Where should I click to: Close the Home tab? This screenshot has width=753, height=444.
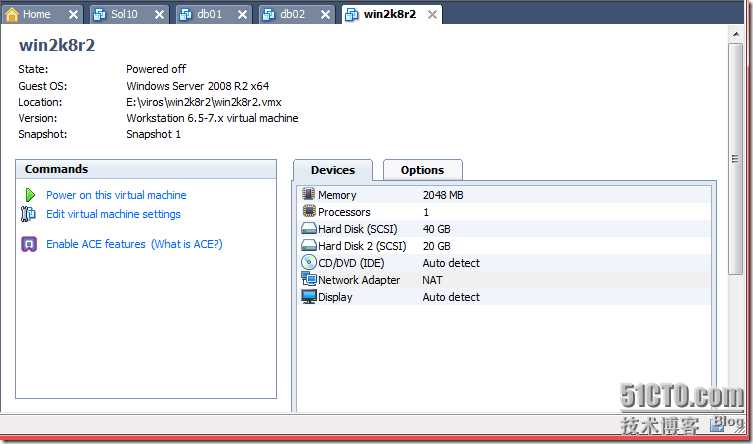(x=73, y=15)
